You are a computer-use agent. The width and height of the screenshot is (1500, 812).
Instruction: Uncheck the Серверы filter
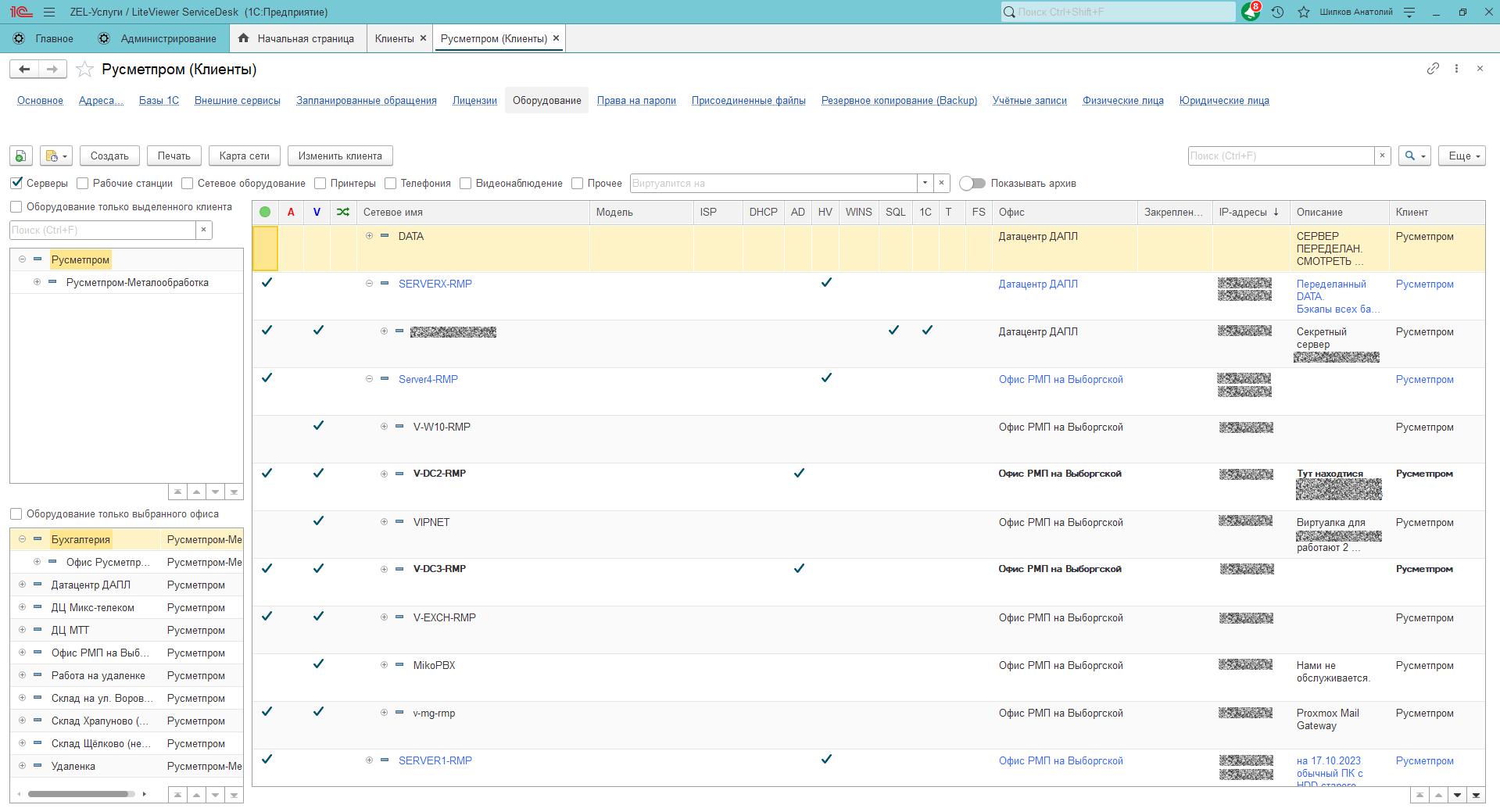tap(16, 183)
